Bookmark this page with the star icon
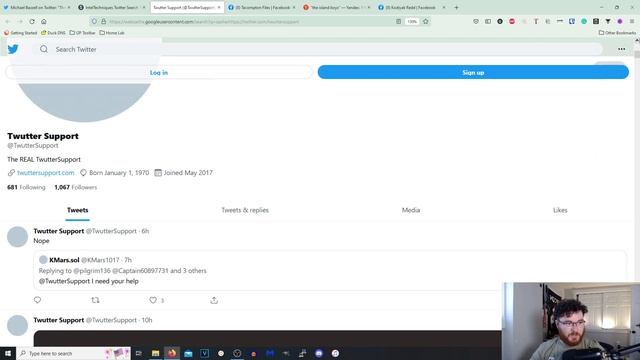The width and height of the screenshot is (640, 360). point(425,21)
